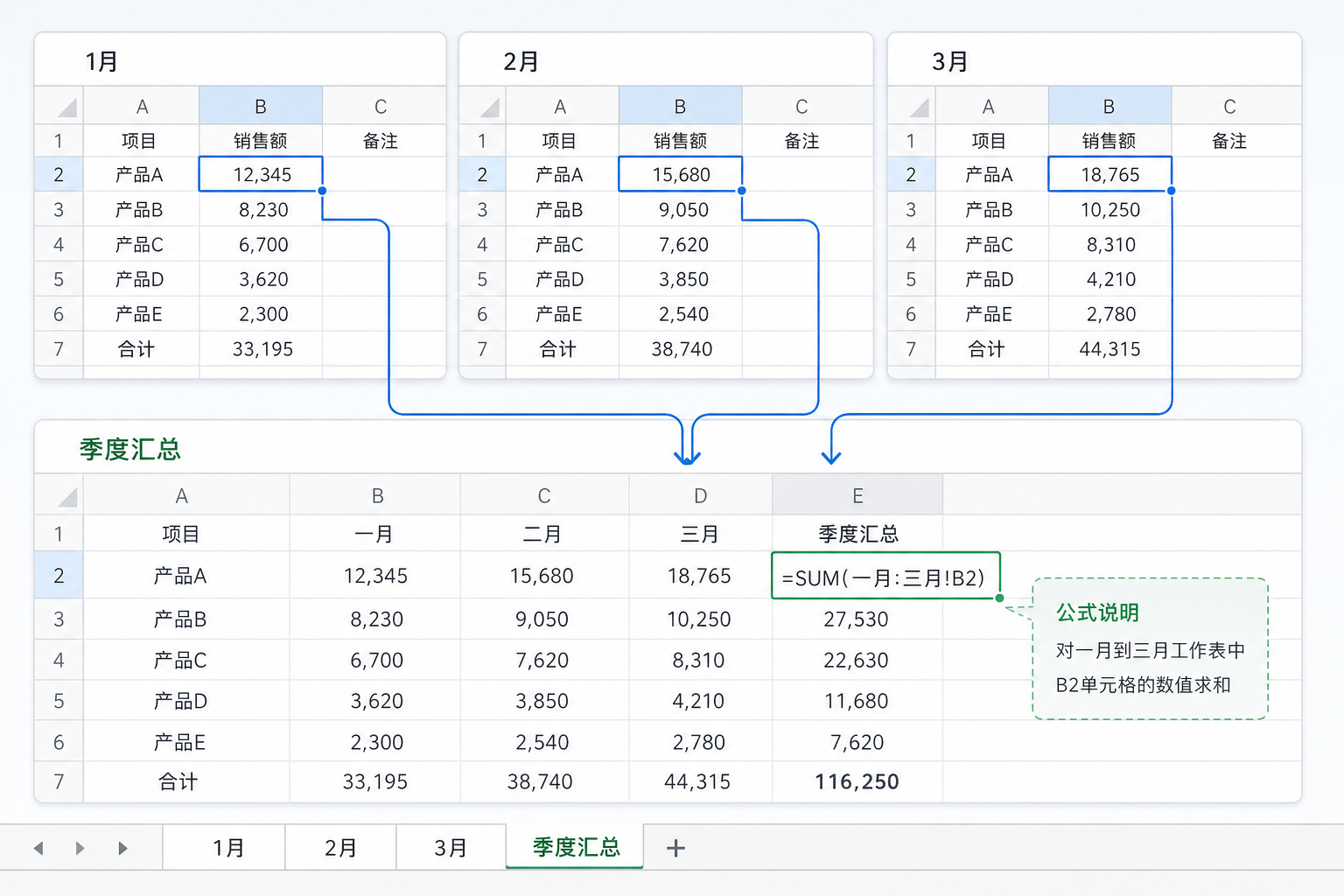Click the middle sheet-navigation arrow
The width and height of the screenshot is (1344, 896).
pos(80,848)
